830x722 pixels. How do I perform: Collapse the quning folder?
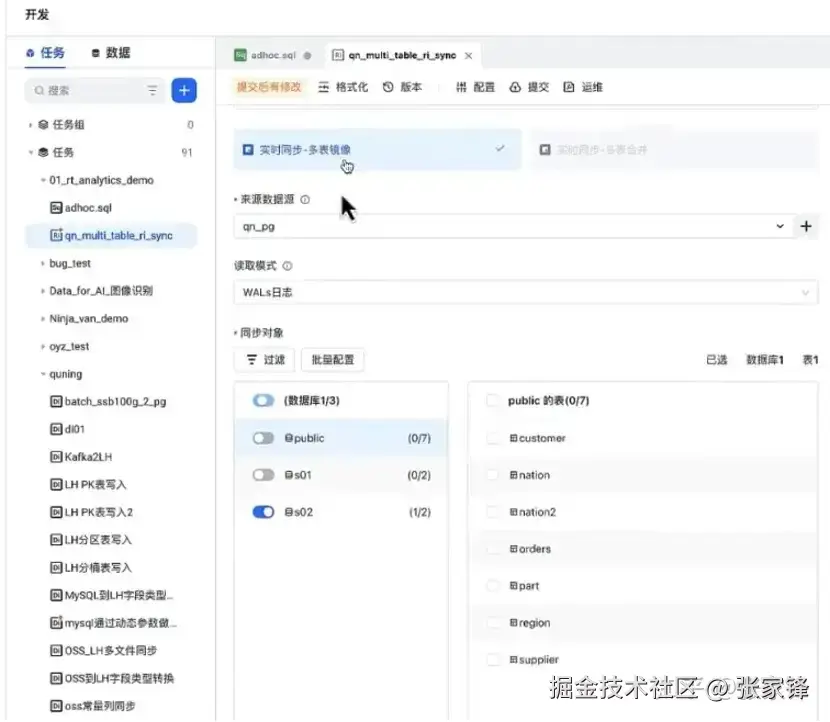(43, 374)
